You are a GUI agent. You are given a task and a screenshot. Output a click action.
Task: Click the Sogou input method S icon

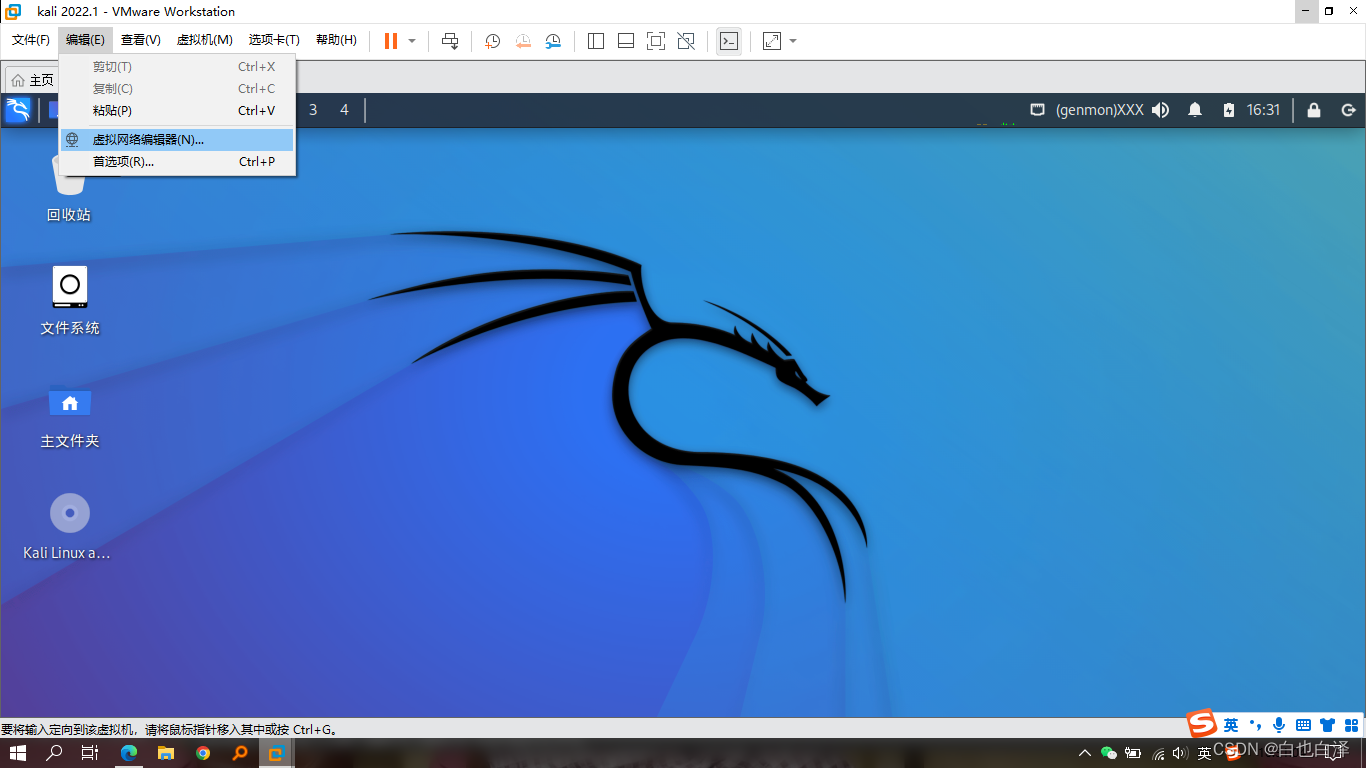click(1202, 724)
